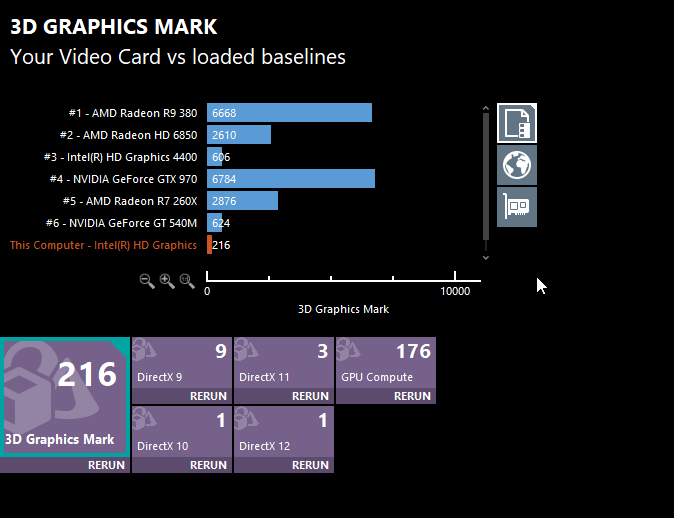Click the orange 216 score bar

pos(209,245)
